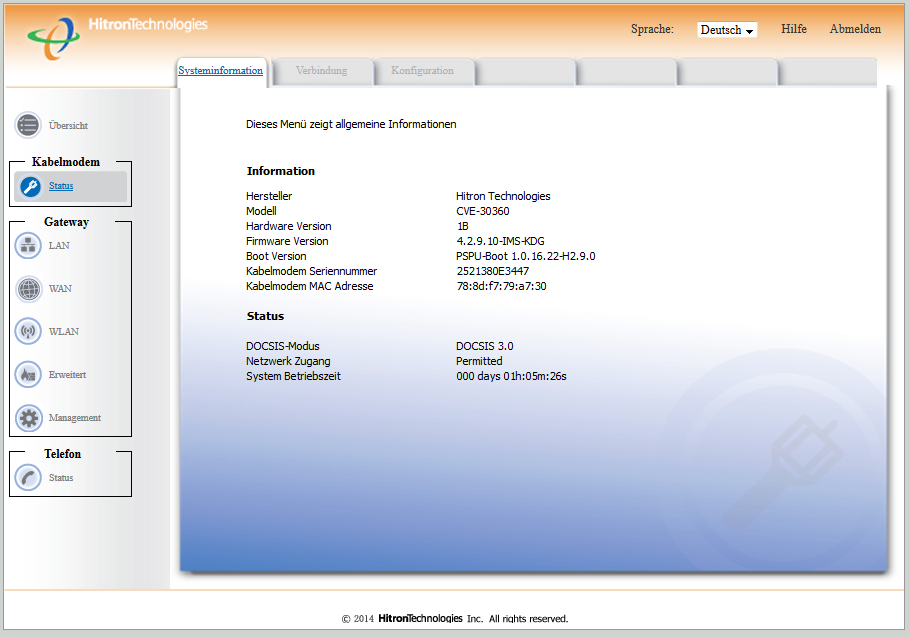Open the Übersicht list icon
The width and height of the screenshot is (910, 637).
pos(28,125)
